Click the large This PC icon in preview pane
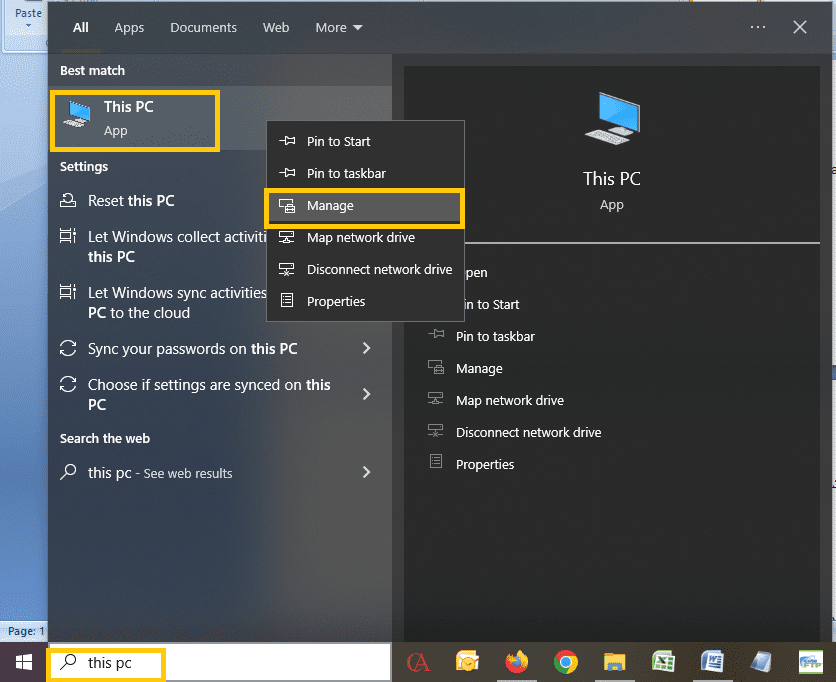This screenshot has height=682, width=836. click(612, 118)
